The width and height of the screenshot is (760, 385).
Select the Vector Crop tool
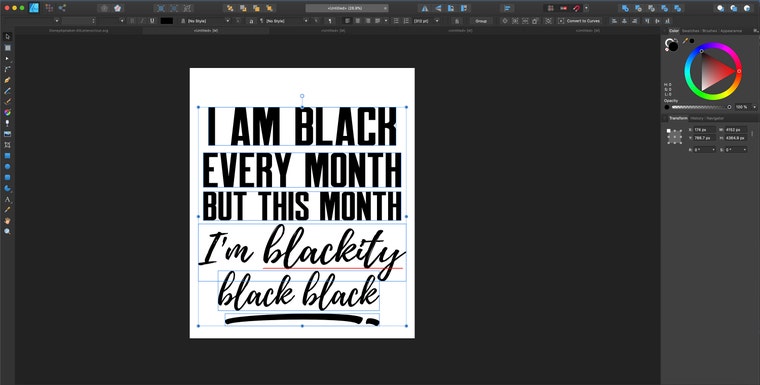pos(7,145)
